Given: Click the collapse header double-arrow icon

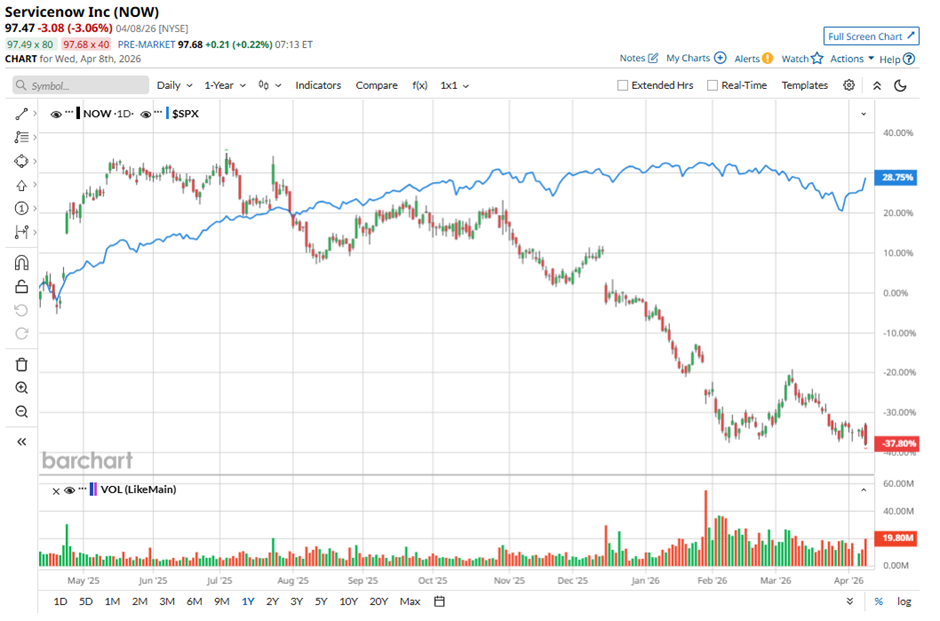Looking at the screenshot, I should pyautogui.click(x=877, y=86).
